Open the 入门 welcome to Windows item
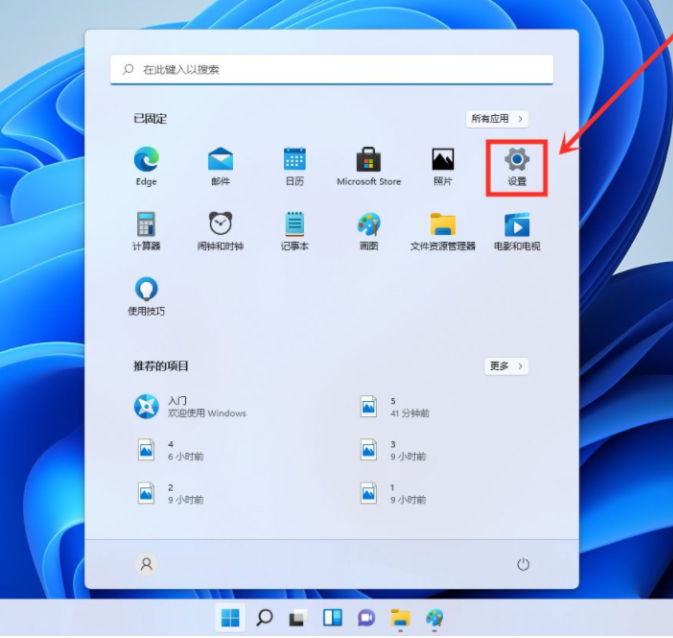 click(190, 407)
